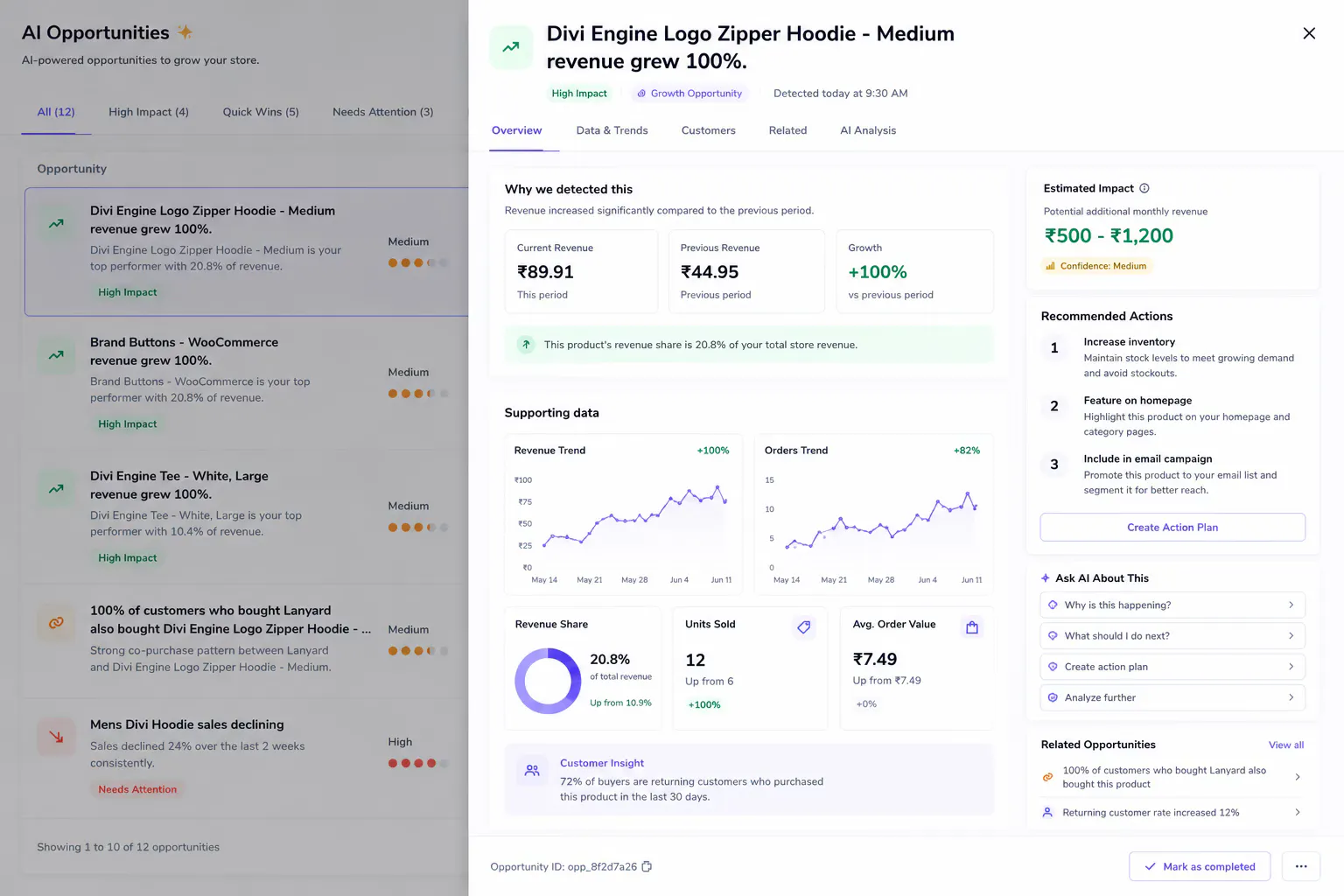Switch to the Data & Trends tab

(x=612, y=130)
